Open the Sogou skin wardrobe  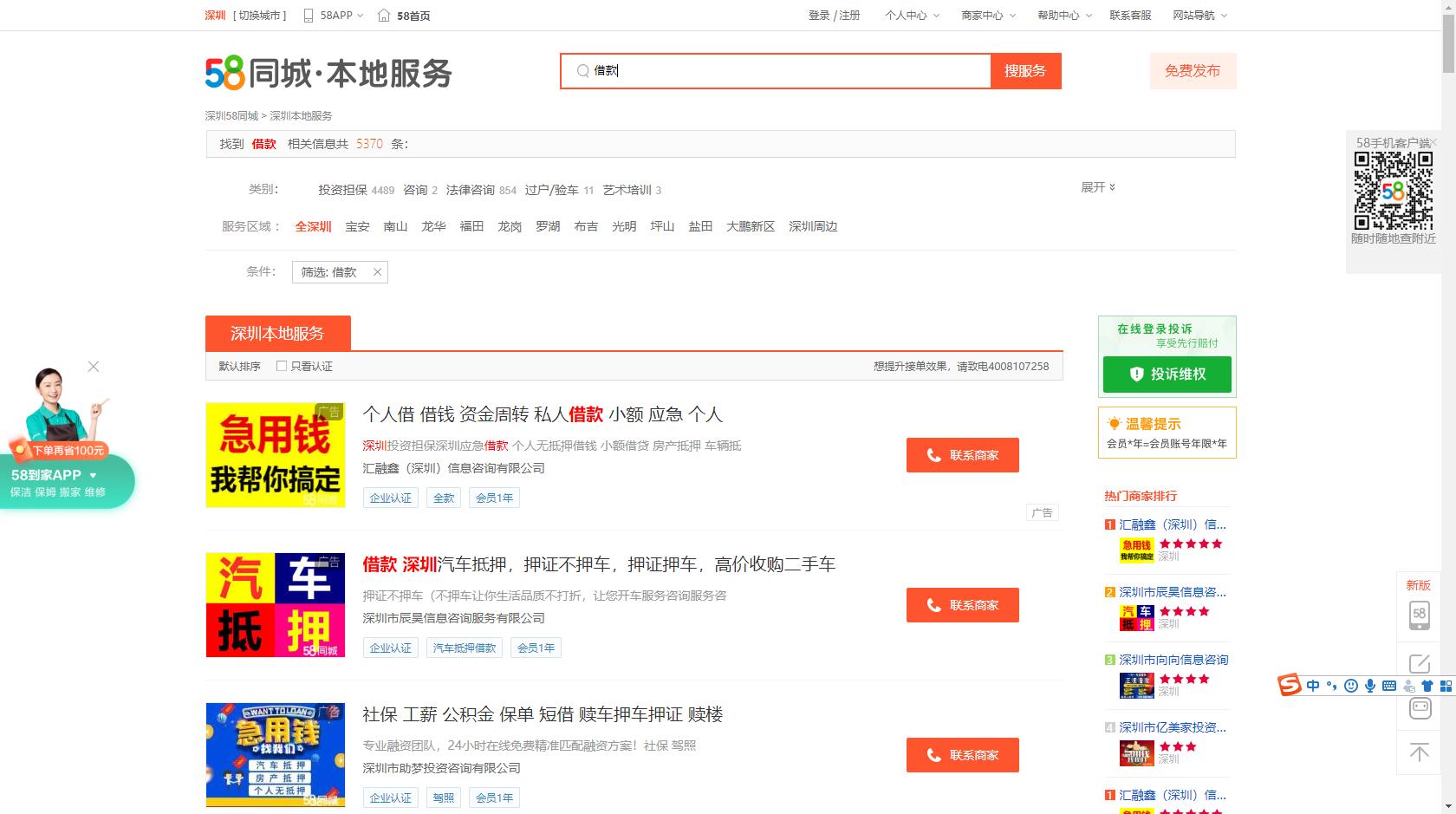(x=1427, y=686)
